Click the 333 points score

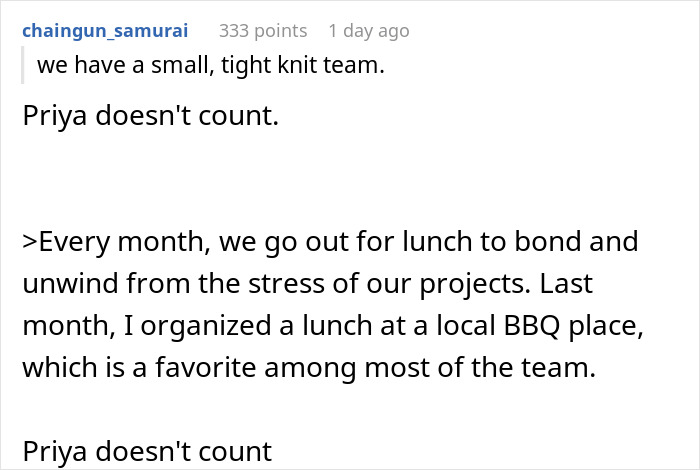tap(262, 31)
